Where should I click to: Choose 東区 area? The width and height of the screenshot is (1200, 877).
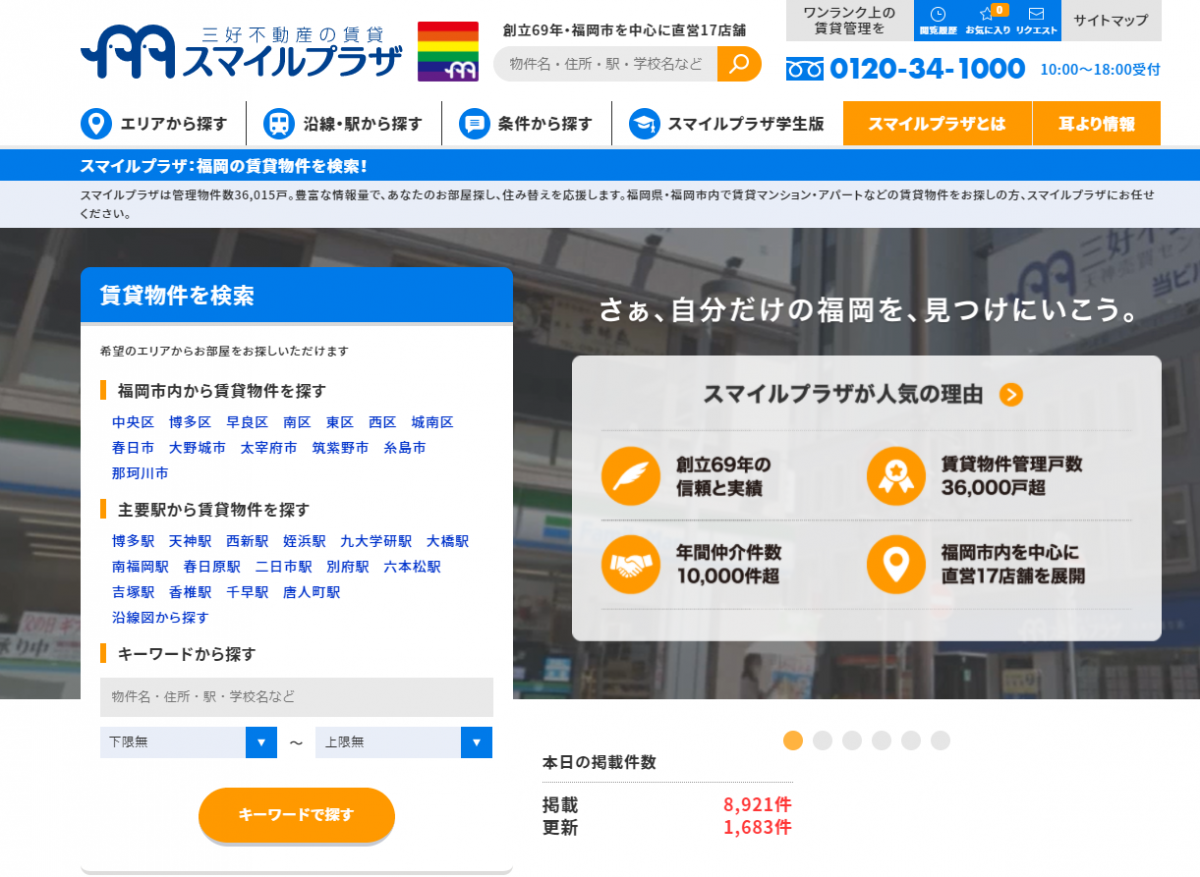pyautogui.click(x=340, y=422)
